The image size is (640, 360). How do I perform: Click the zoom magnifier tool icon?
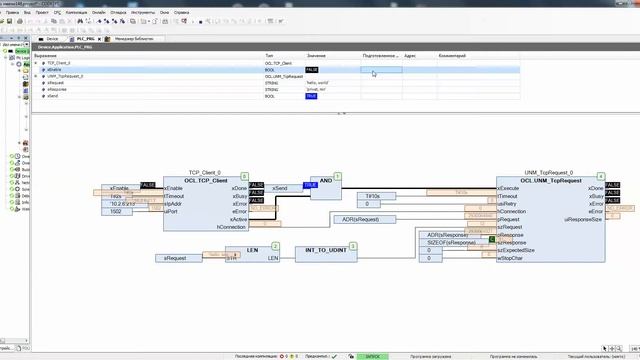click(619, 348)
